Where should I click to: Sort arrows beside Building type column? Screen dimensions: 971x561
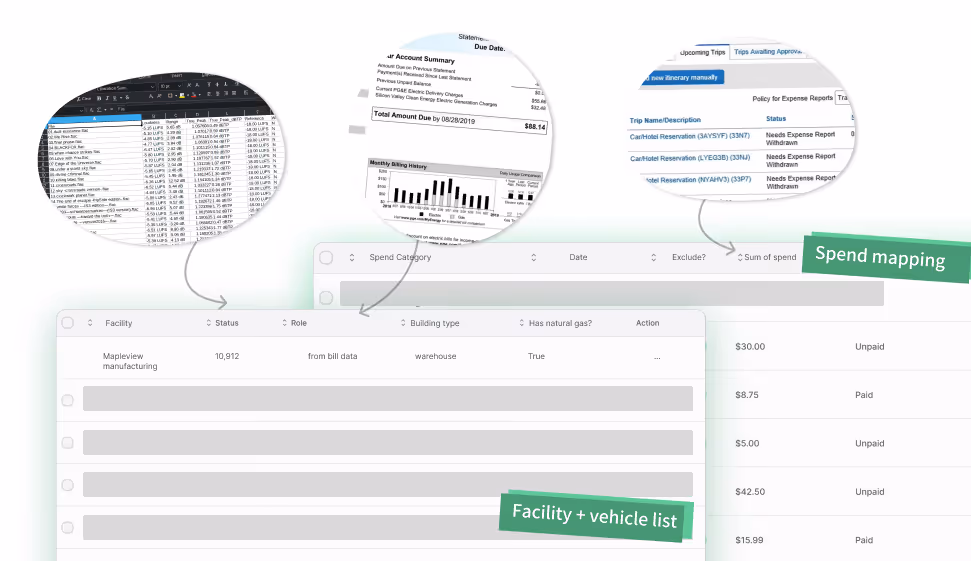[403, 323]
